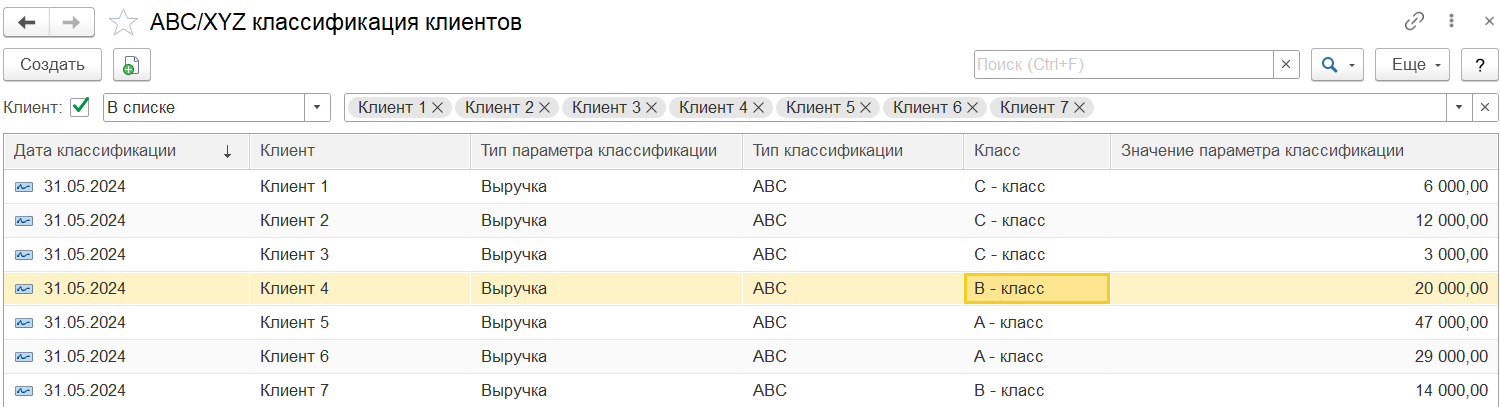Open the magnifier search options dropdown
This screenshot has height=407, width=1500.
[x=1337, y=65]
